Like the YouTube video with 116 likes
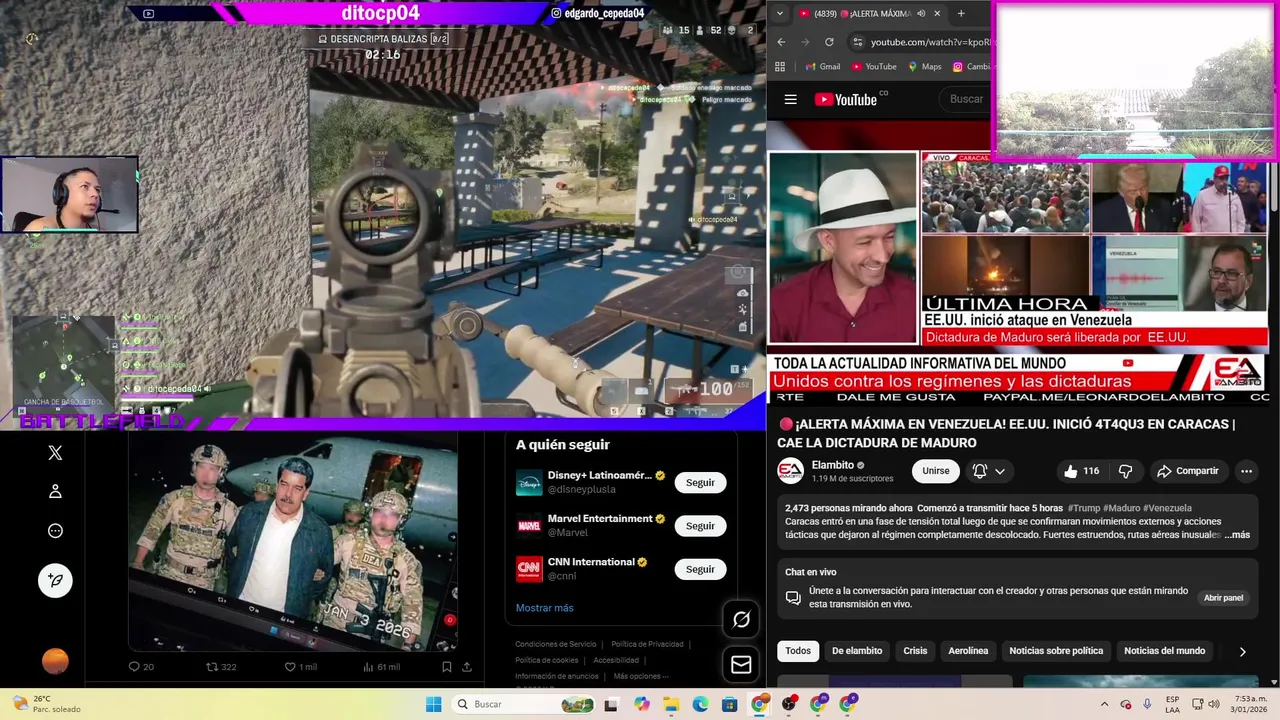The image size is (1280, 720). point(1081,471)
